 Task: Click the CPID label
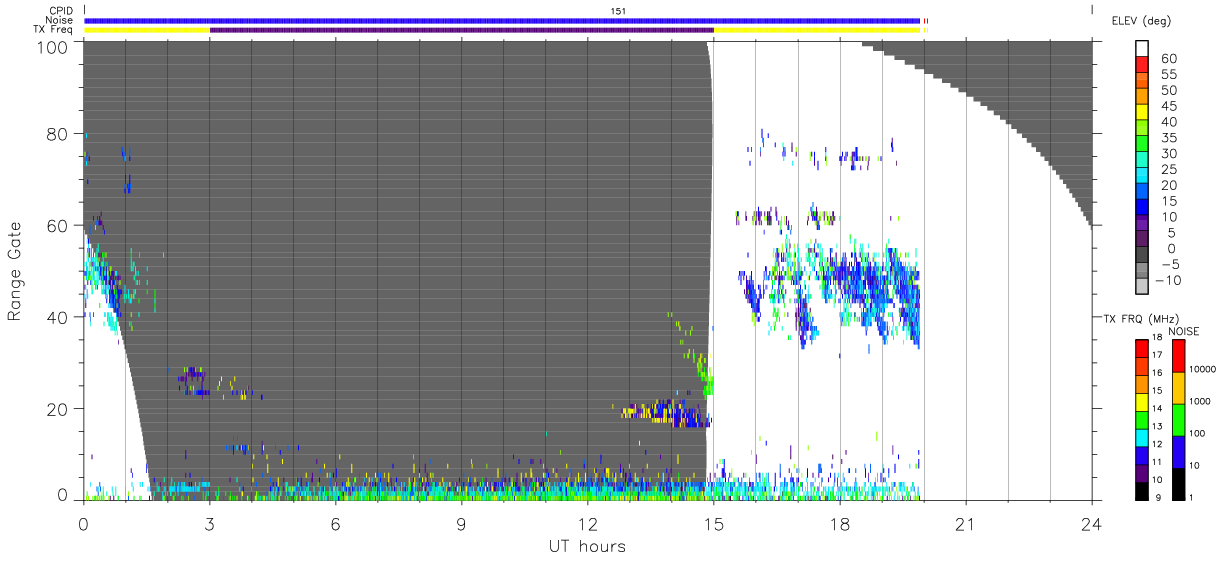(61, 11)
